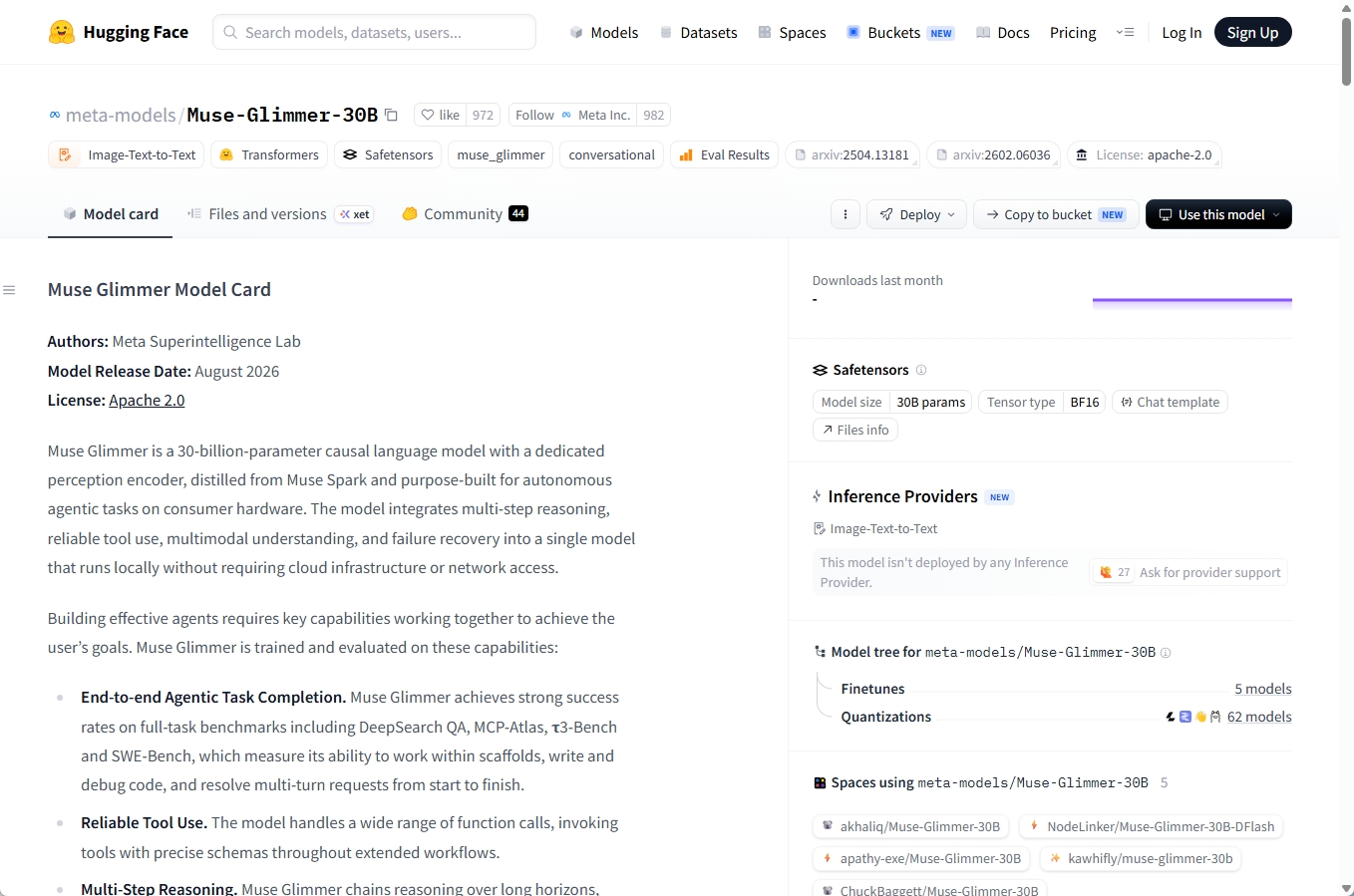
Task: Click the info icon next to Model tree
Action: pos(1166,653)
